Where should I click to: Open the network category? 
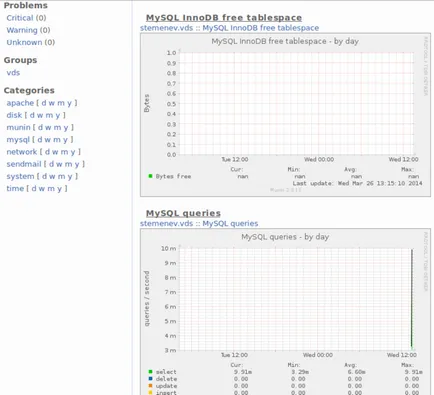[x=22, y=152]
